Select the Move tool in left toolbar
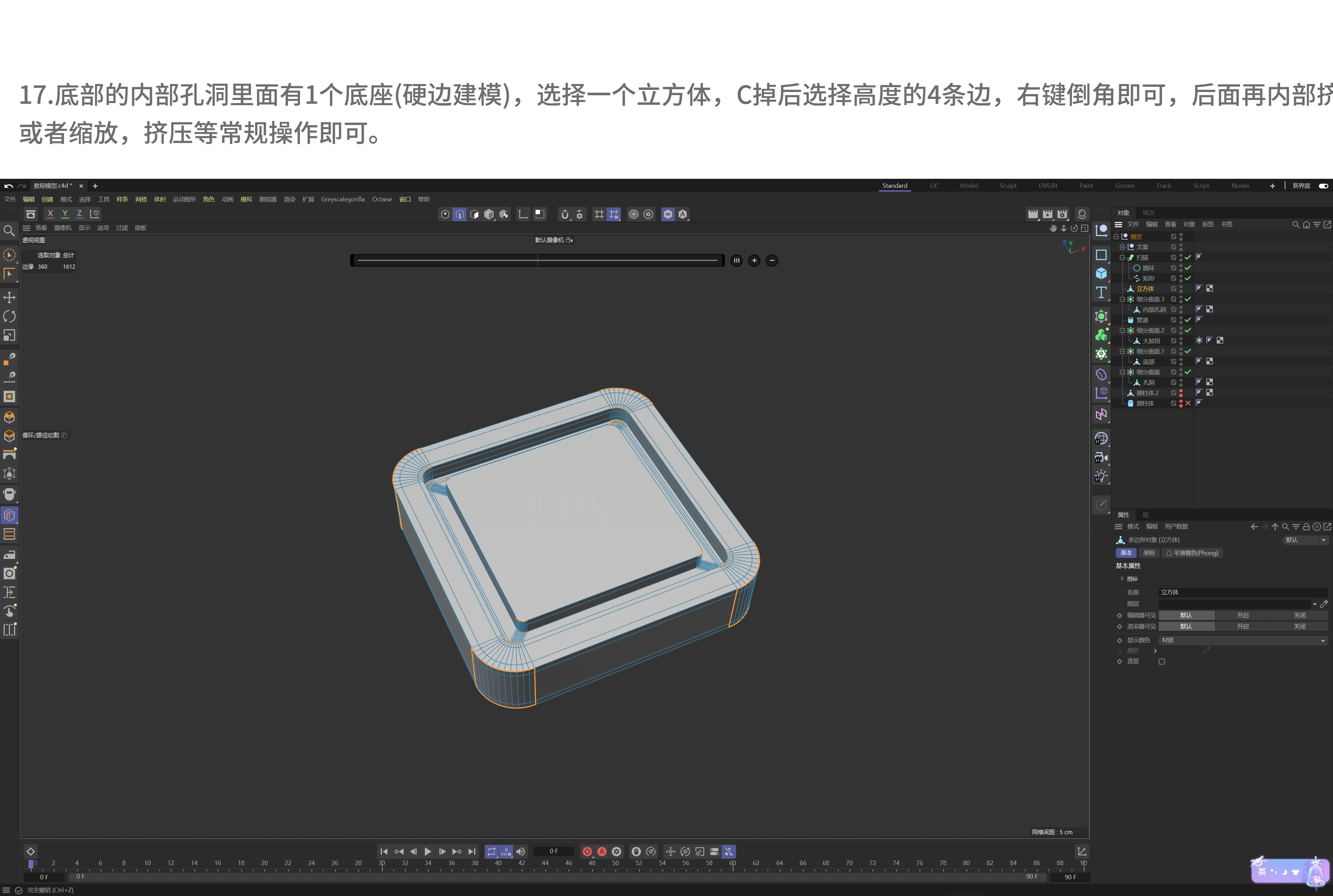The width and height of the screenshot is (1333, 896). pyautogui.click(x=9, y=297)
